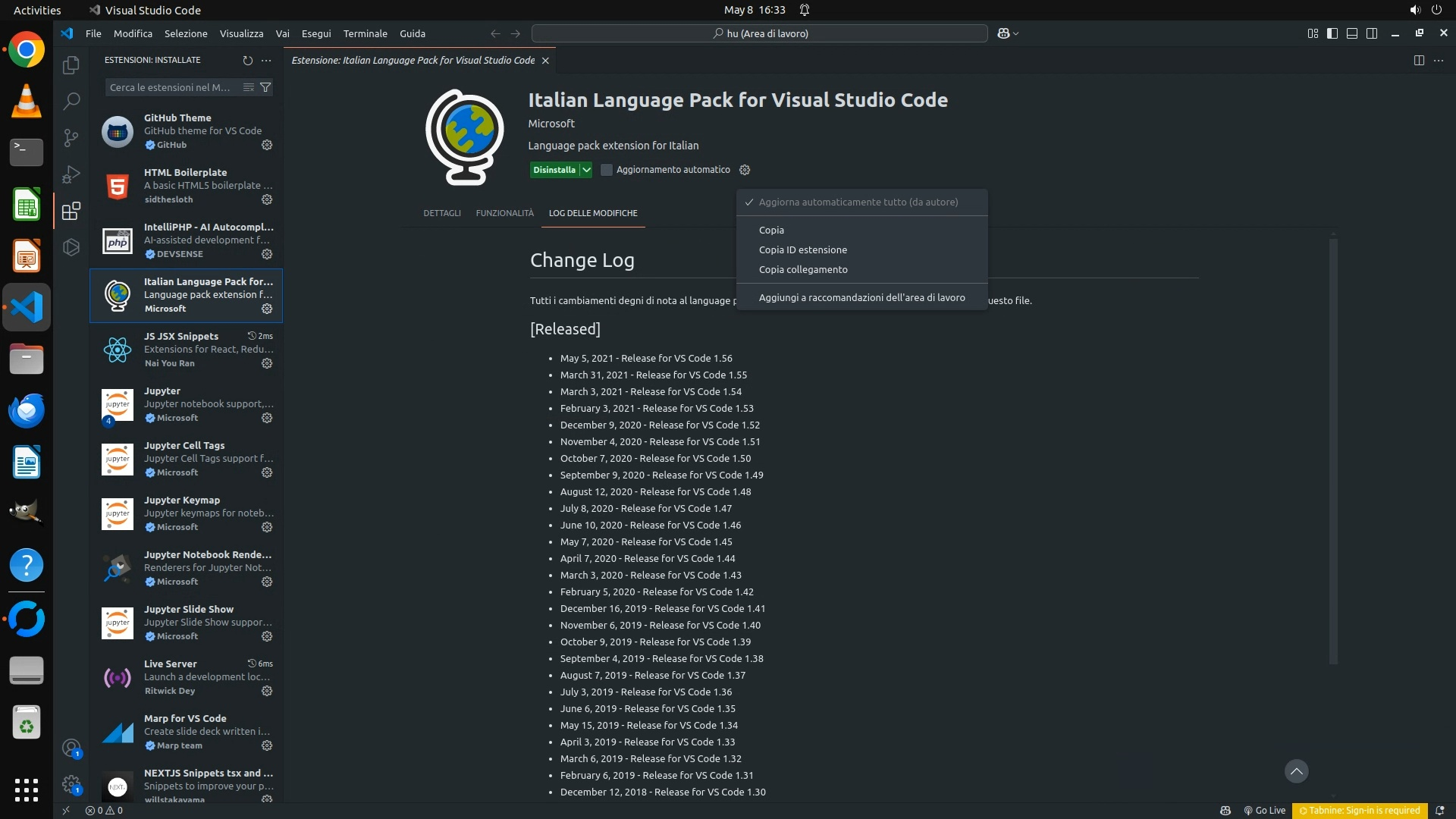This screenshot has width=1456, height=819.
Task: Click the scroll-to-top arrow button
Action: [x=1296, y=771]
